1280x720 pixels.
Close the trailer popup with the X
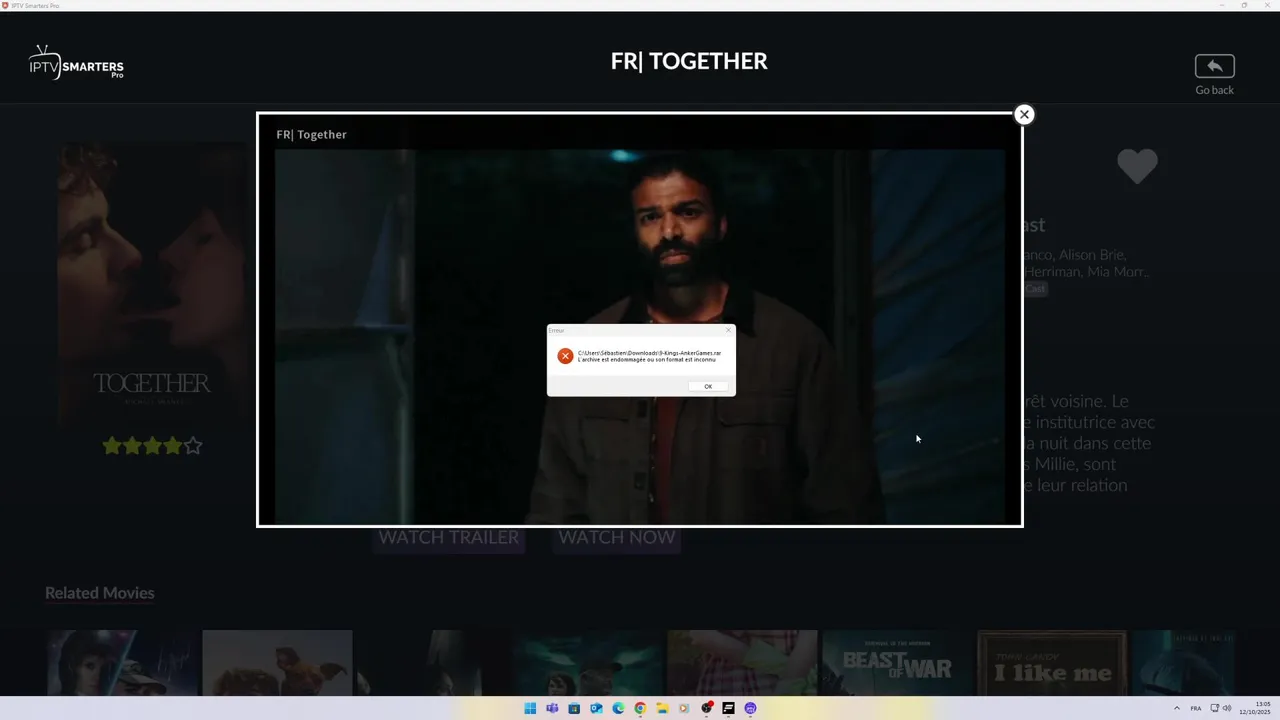(1023, 114)
